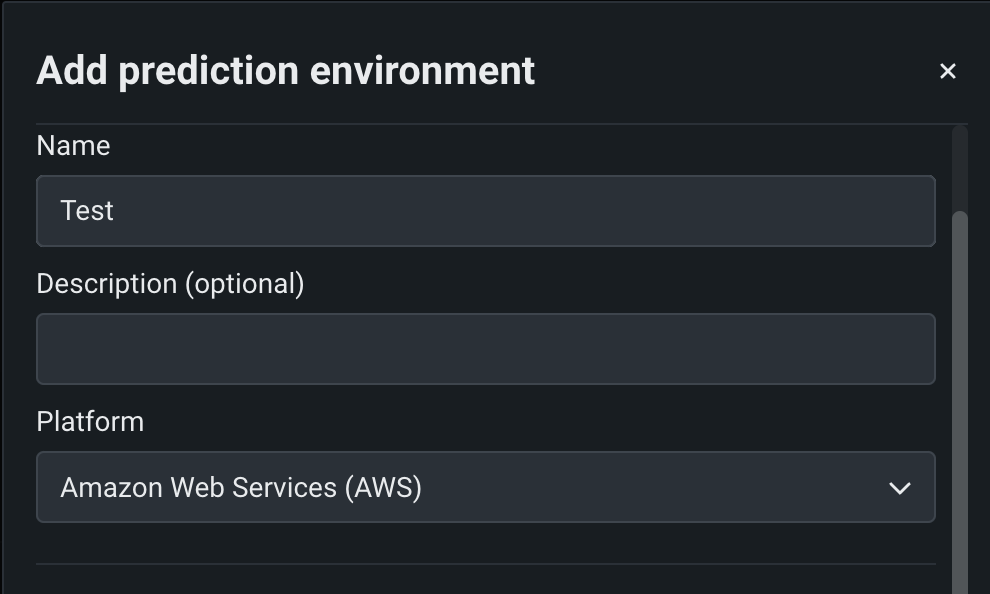Image resolution: width=990 pixels, height=594 pixels.
Task: Open the Platform dropdown menu
Action: [485, 487]
